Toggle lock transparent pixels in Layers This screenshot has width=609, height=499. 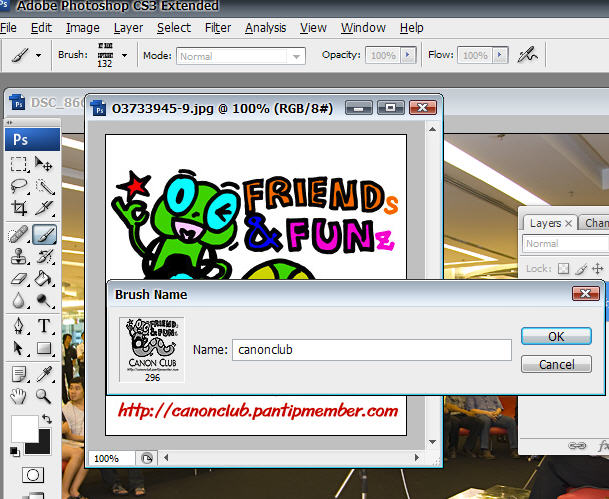point(563,268)
